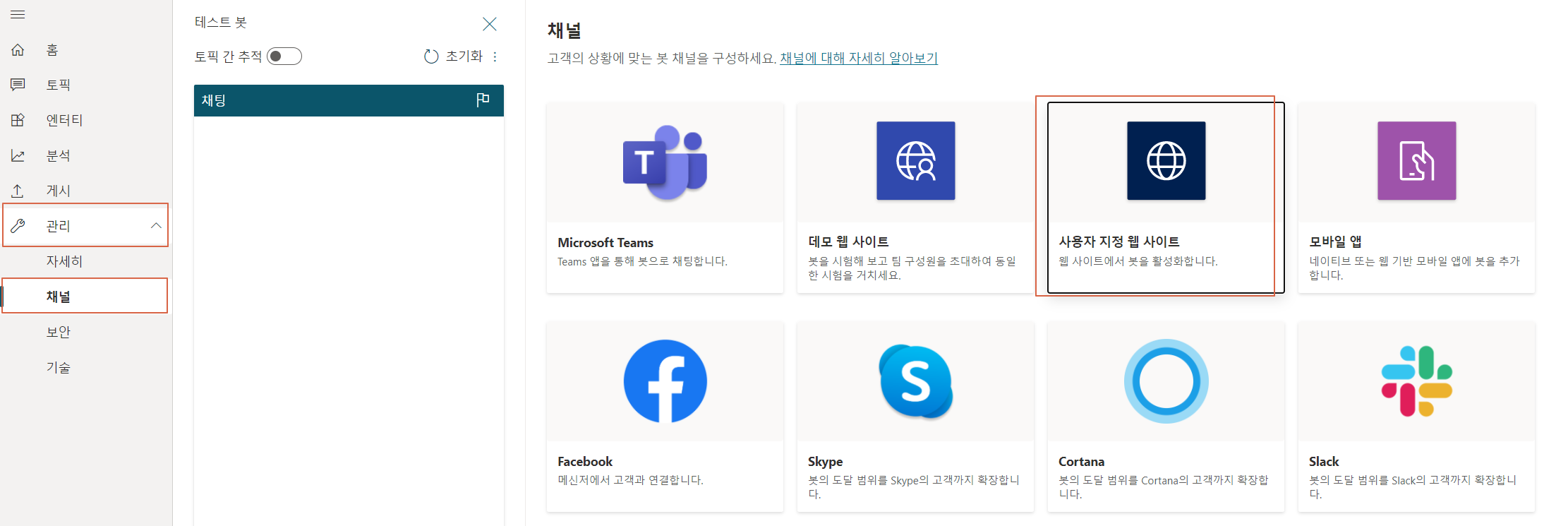1568x526 pixels.
Task: Click the chat header bar labeled 채팅
Action: [x=349, y=100]
